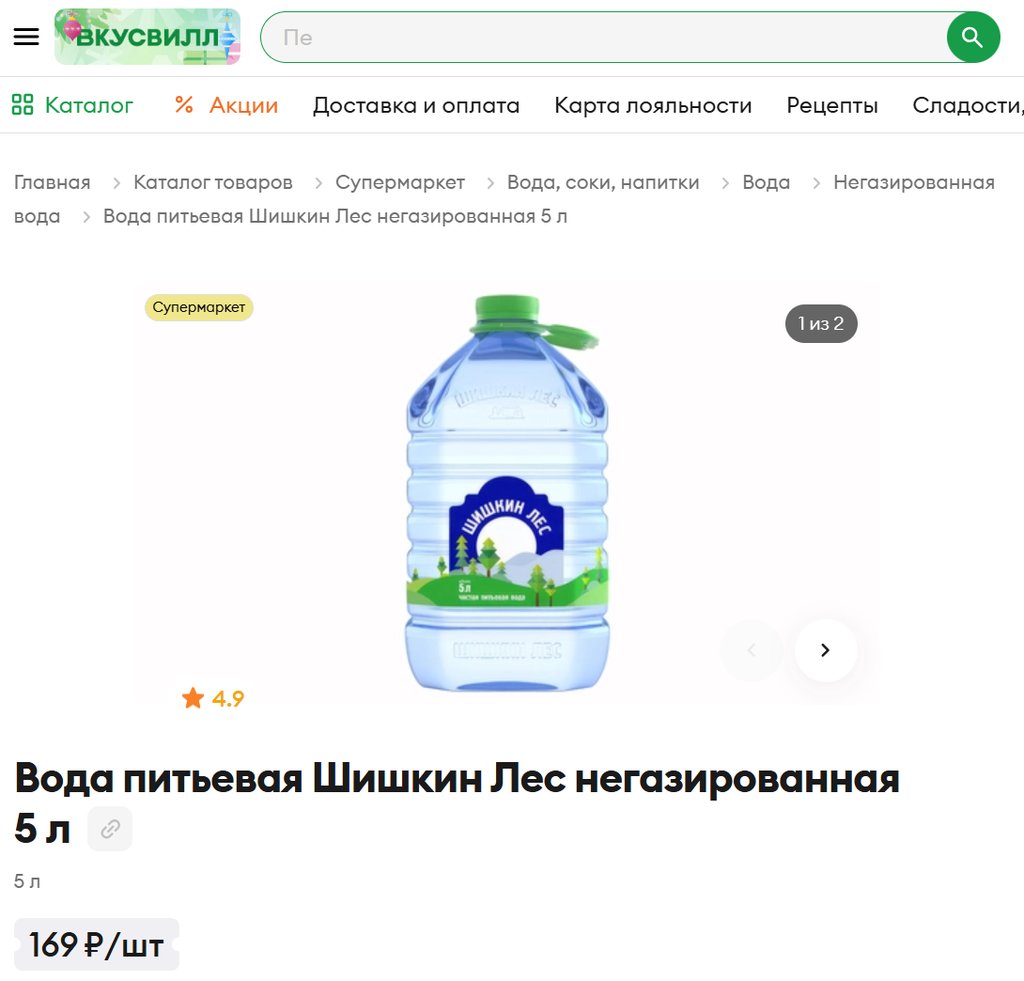
Task: Open Доставка и оплата page
Action: pos(416,105)
